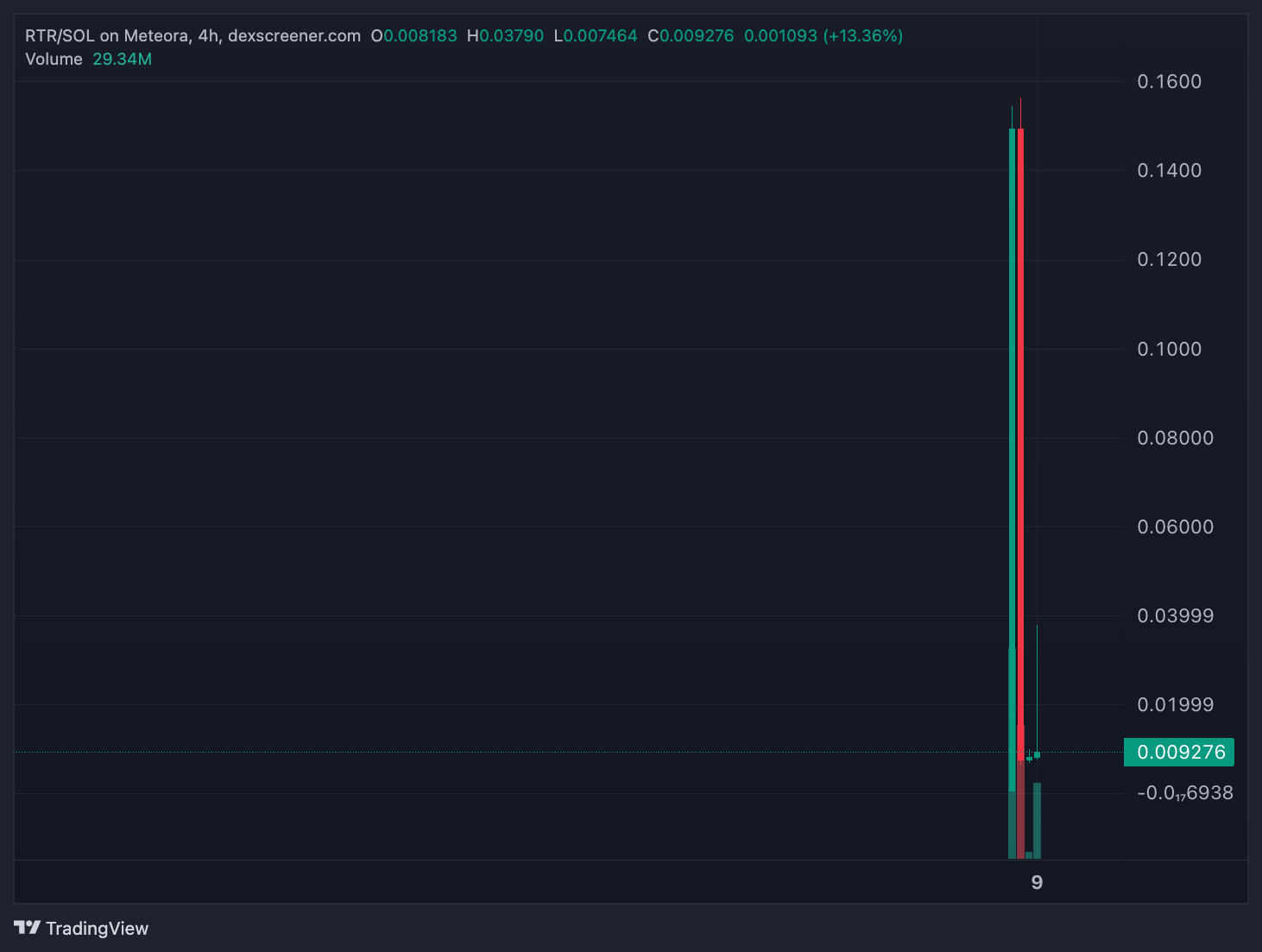Viewport: 1262px width, 952px height.
Task: Select the high price value H0.03790
Action: coord(505,35)
